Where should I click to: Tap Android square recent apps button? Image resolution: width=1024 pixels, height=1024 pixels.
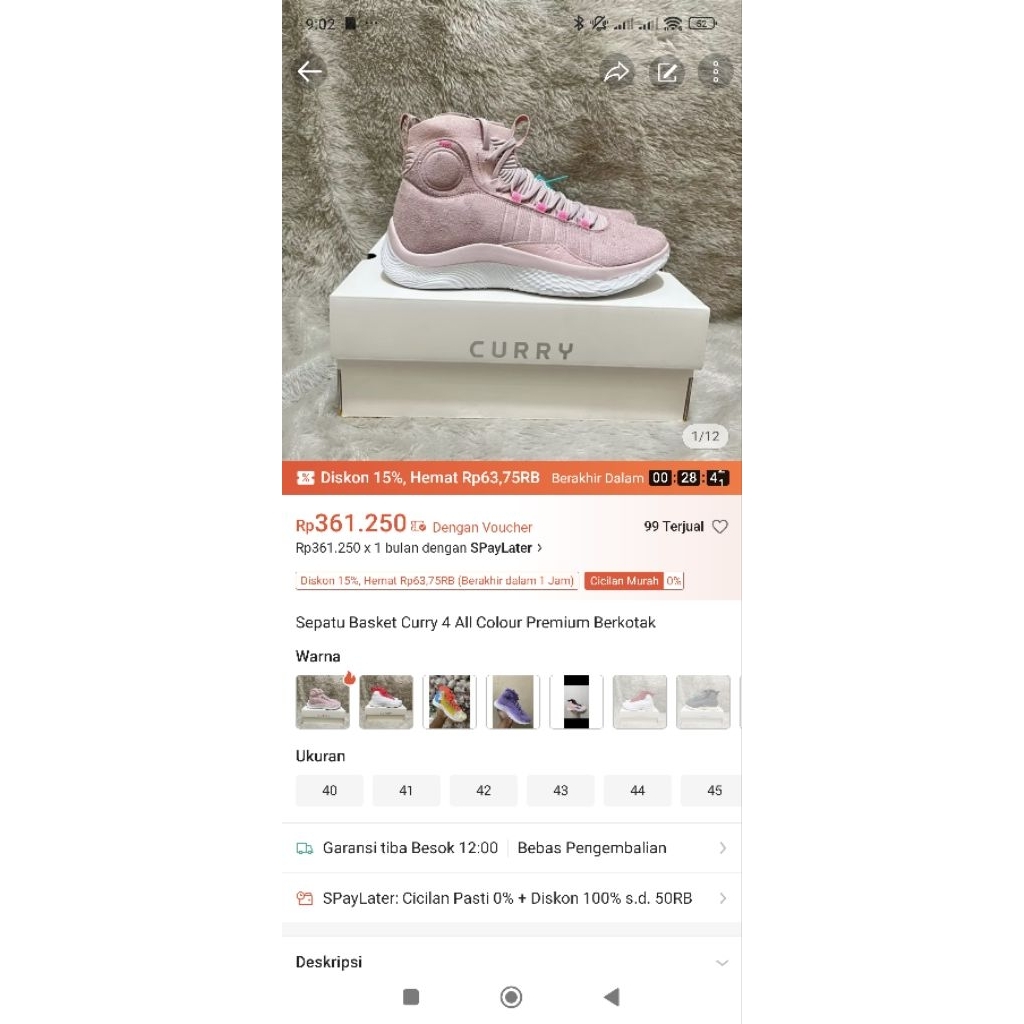(x=411, y=997)
